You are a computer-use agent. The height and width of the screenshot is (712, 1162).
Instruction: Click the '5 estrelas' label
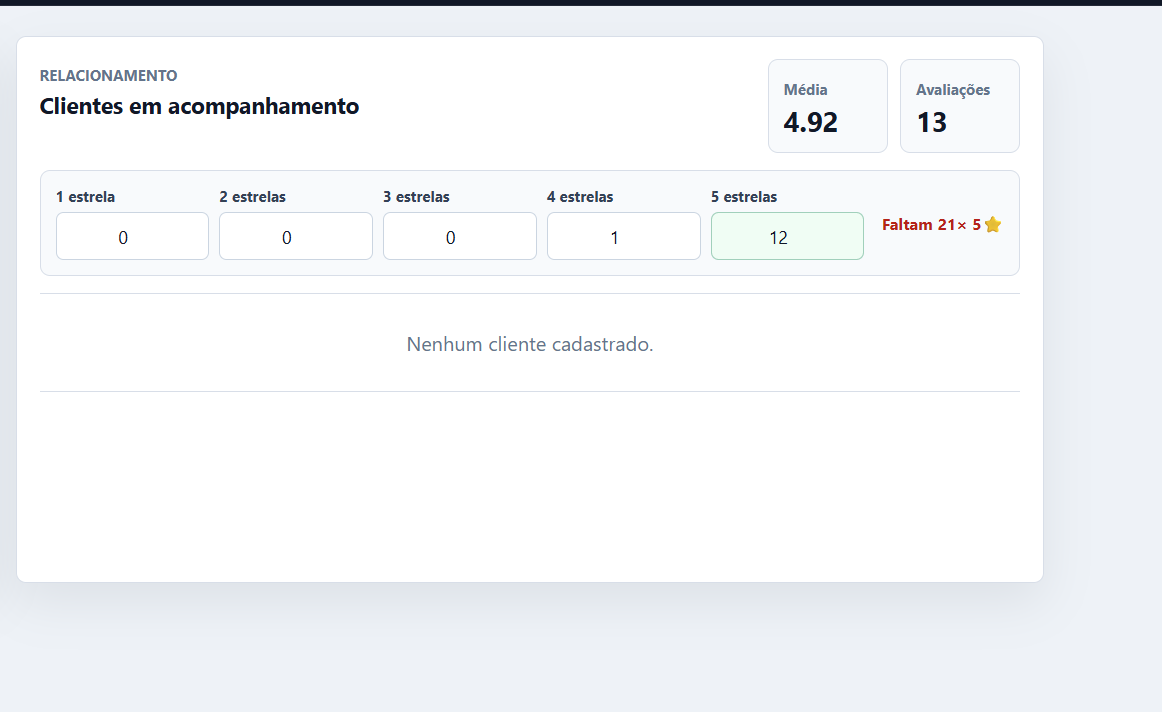click(x=744, y=197)
